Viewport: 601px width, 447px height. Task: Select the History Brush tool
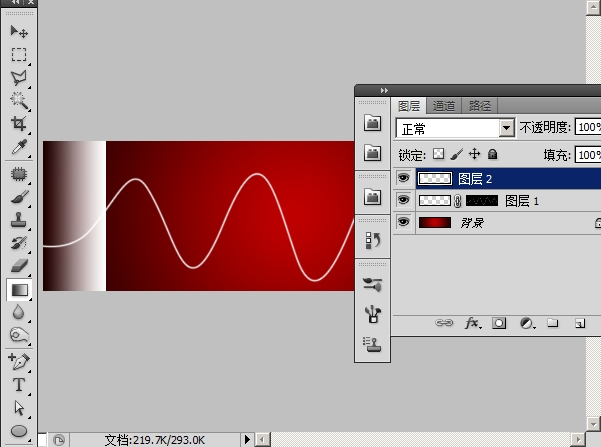tap(19, 243)
